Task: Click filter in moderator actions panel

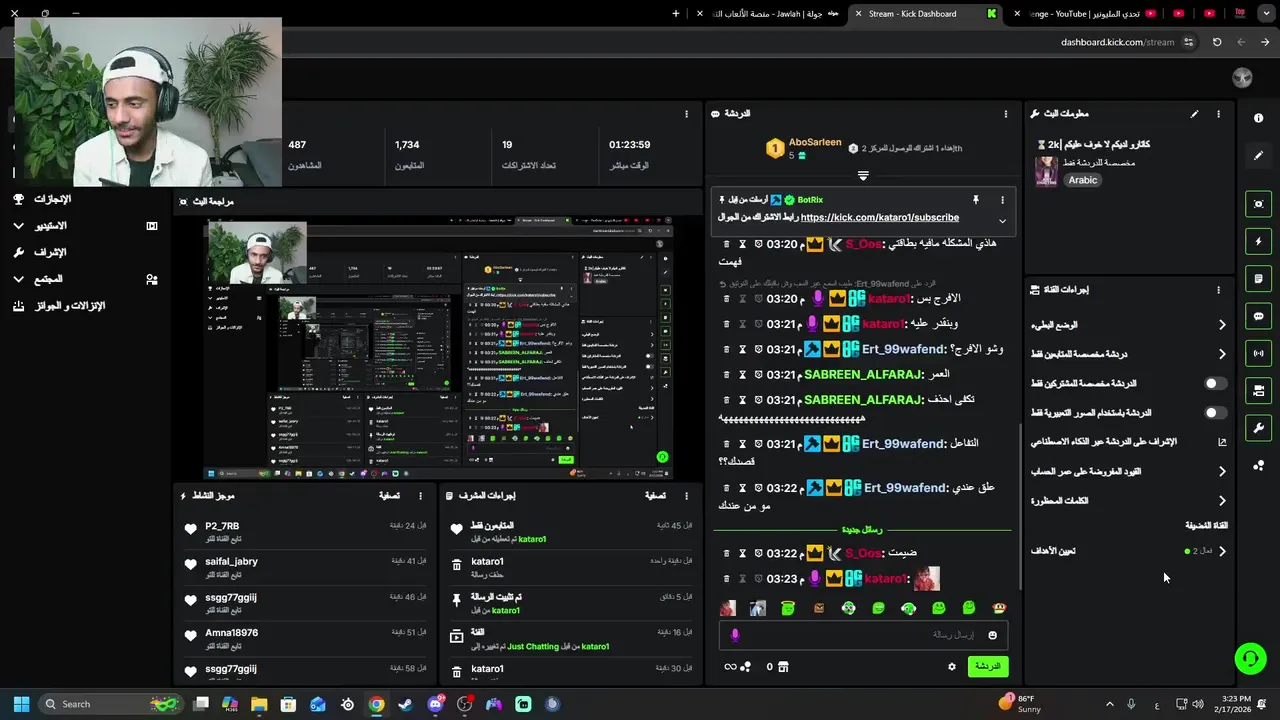Action: tap(655, 495)
